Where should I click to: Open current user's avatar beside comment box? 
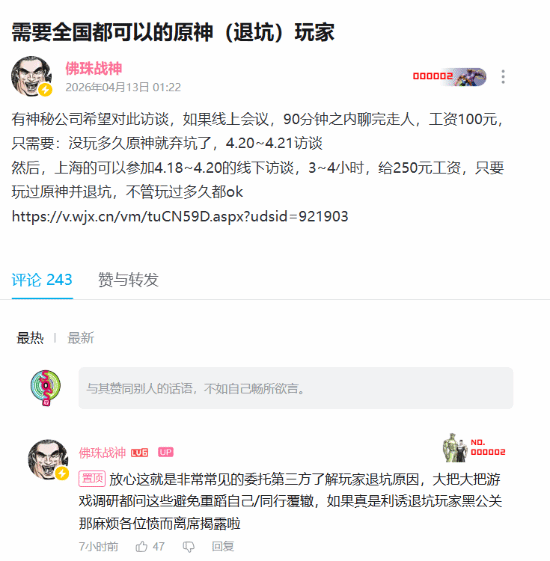tap(45, 387)
